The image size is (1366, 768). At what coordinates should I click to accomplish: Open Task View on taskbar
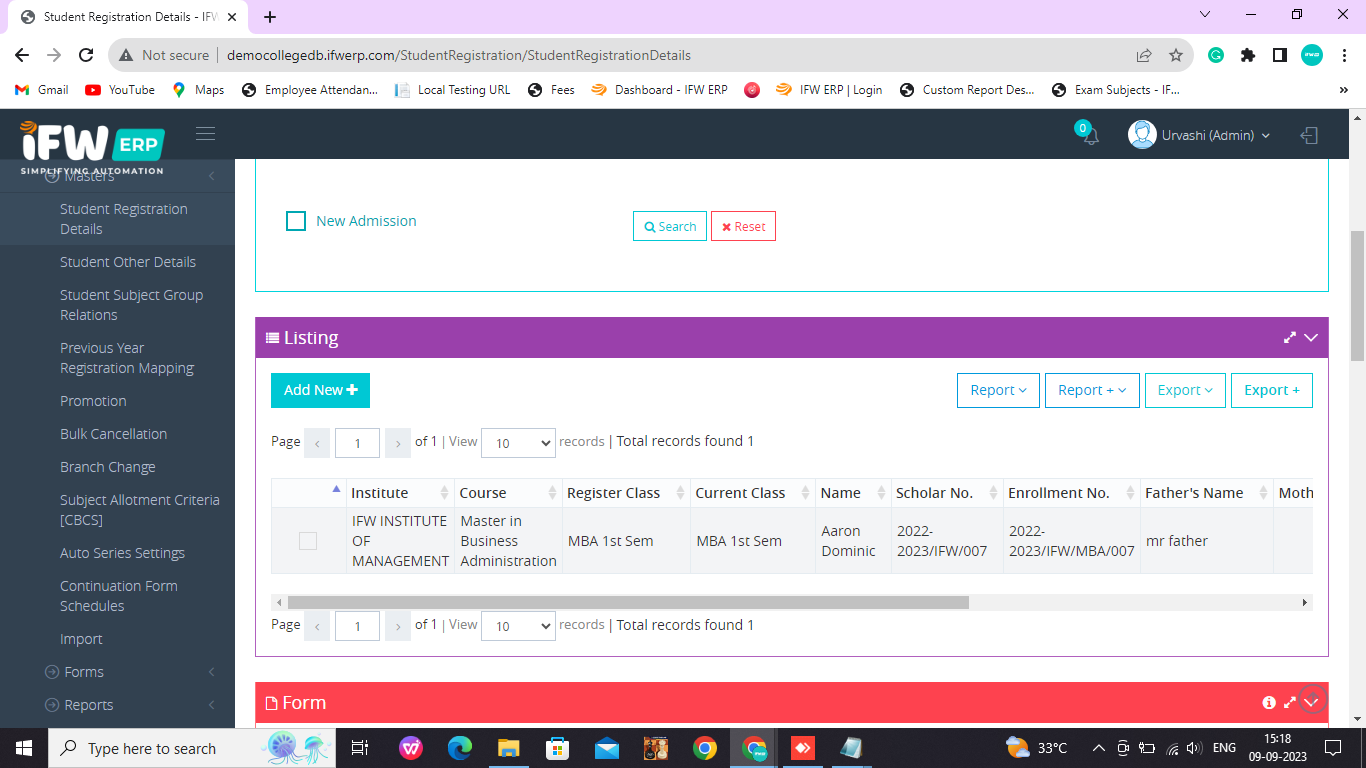coord(360,748)
